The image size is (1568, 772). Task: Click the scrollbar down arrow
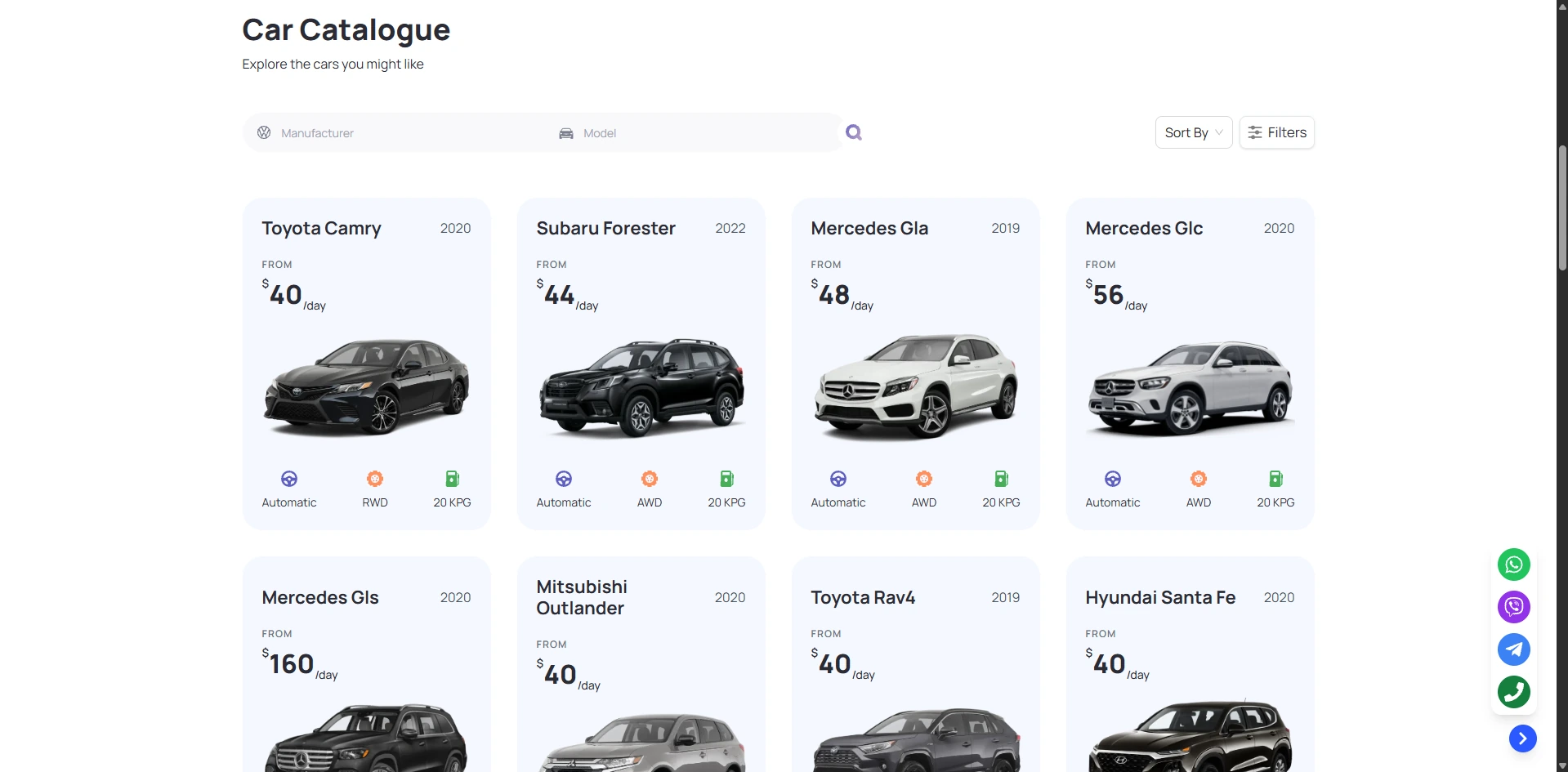pyautogui.click(x=1562, y=765)
